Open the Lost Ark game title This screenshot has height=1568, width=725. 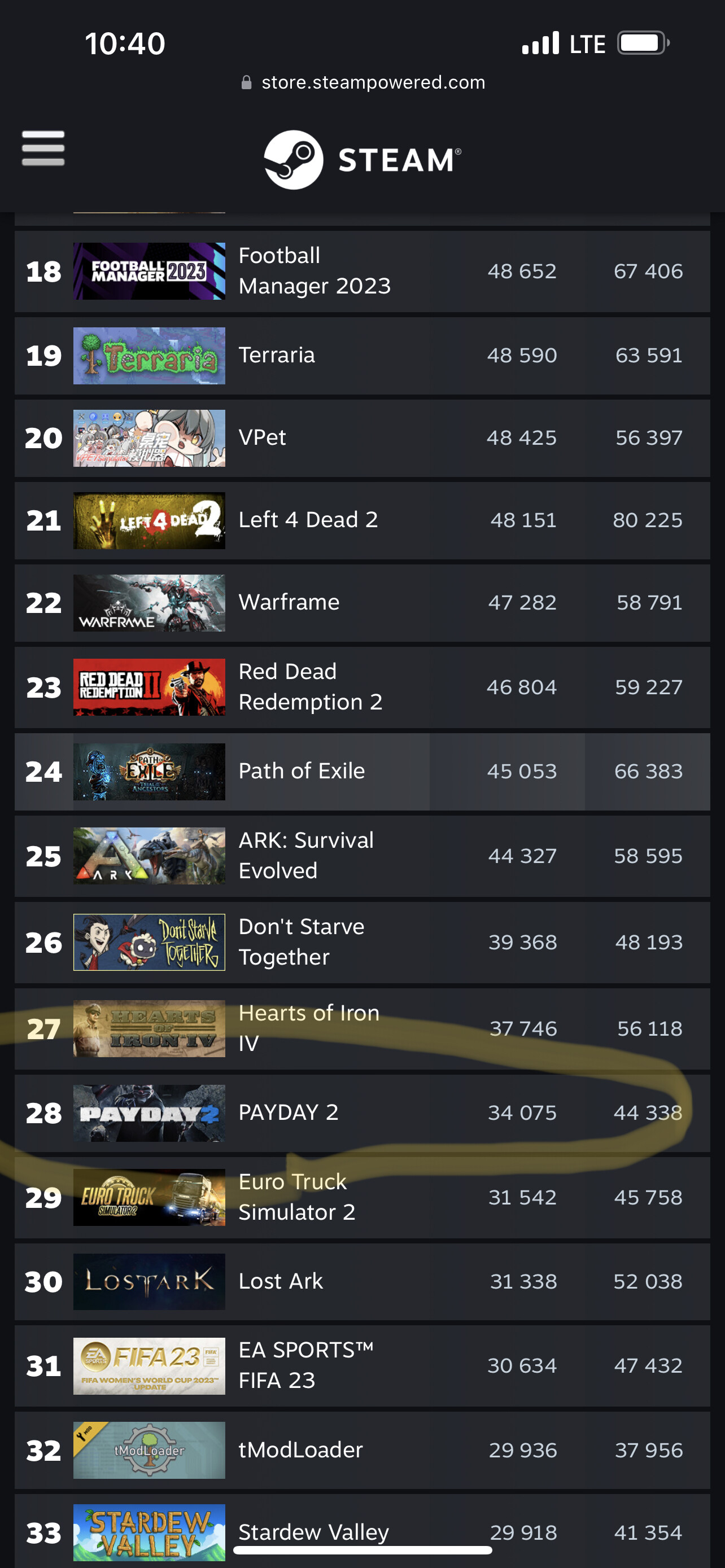(281, 1281)
